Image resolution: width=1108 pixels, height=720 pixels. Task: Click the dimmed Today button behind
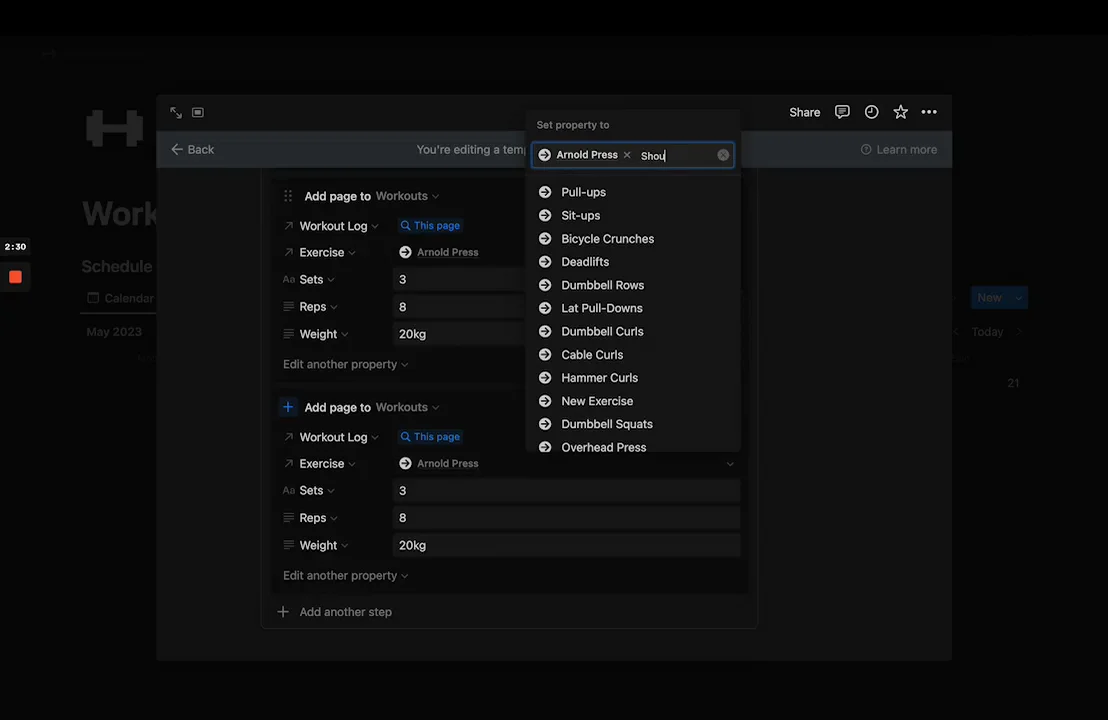(987, 331)
